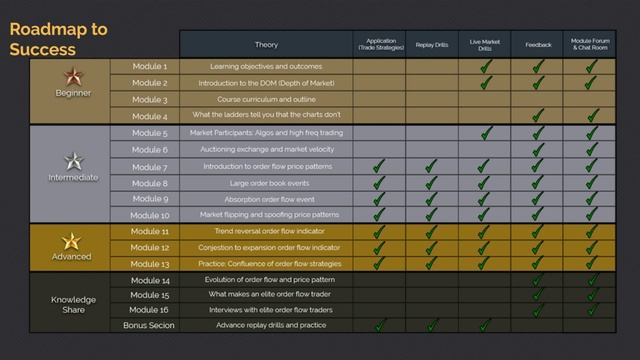Click Module 7 Replay Drills checkmark
640x360 pixels.
[431, 166]
